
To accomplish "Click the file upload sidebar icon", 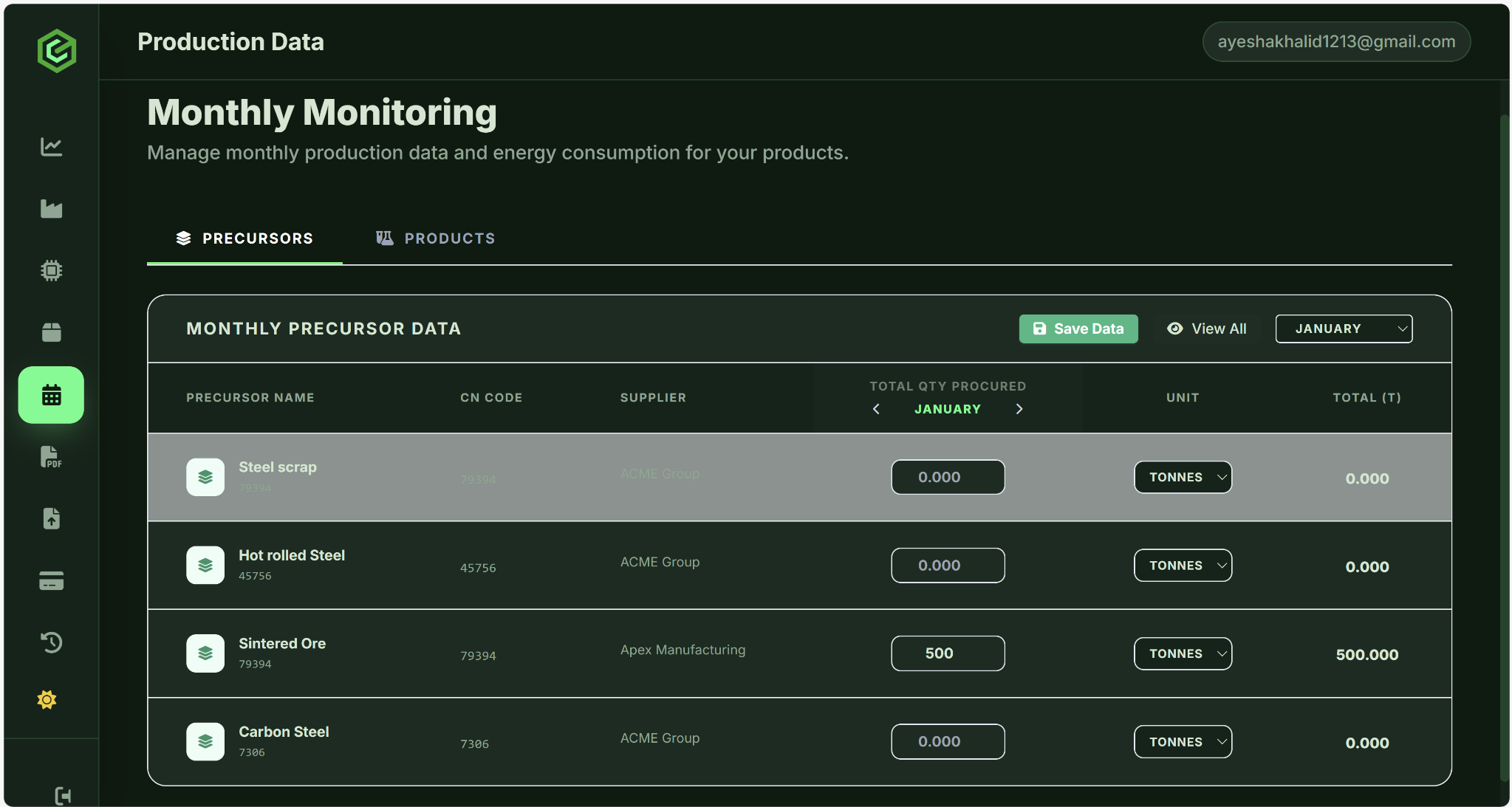I will (x=51, y=518).
